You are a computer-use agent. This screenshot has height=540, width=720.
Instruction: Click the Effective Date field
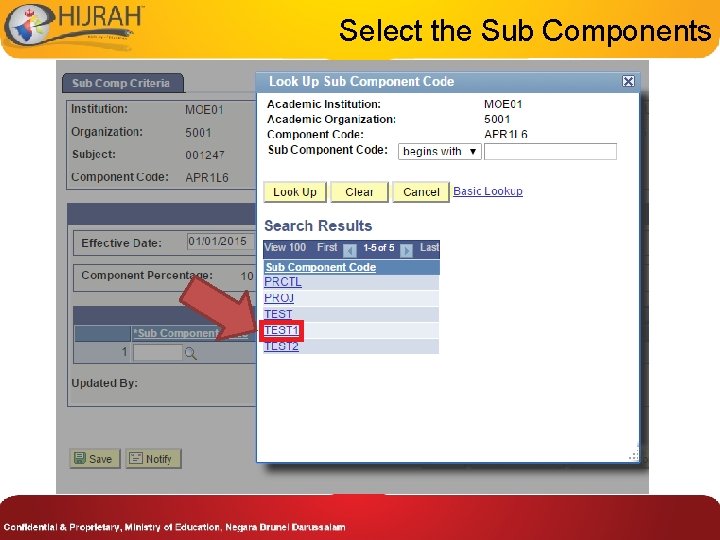[x=221, y=242]
